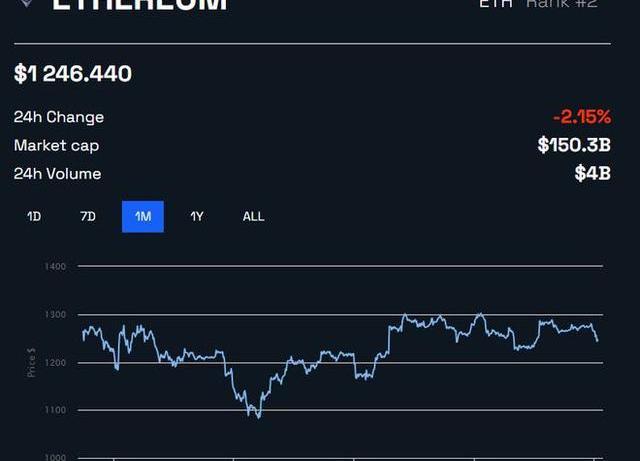This screenshot has height=461, width=640.
Task: Click the price line's lowest dip
Action: 259,417
